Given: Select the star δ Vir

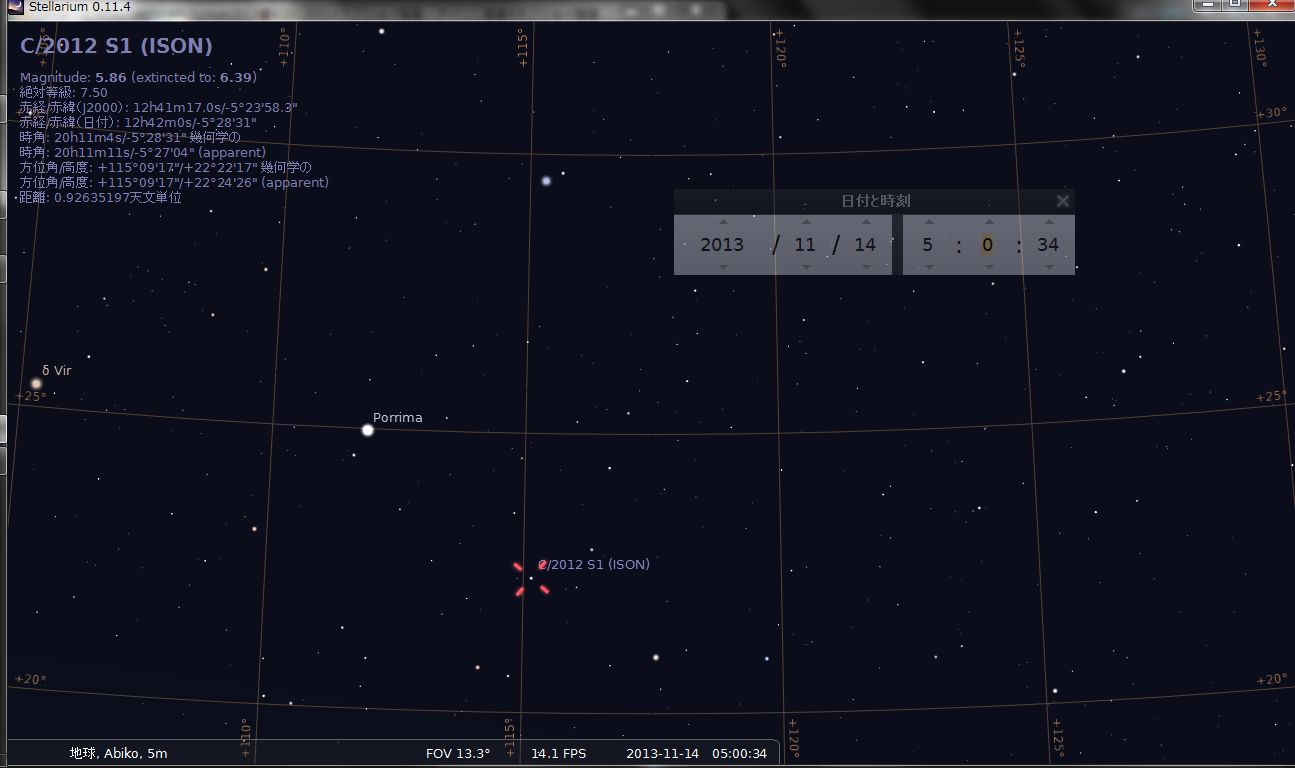Looking at the screenshot, I should tap(36, 383).
